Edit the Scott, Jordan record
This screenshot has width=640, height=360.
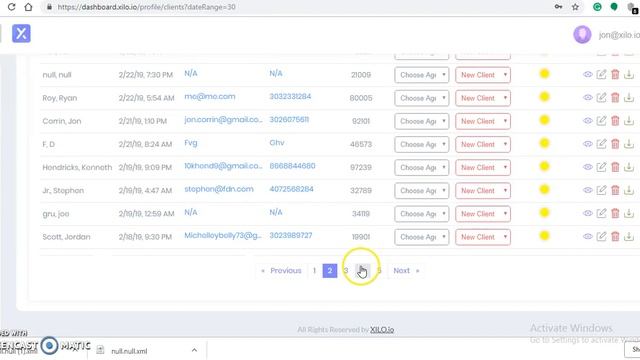tap(601, 236)
